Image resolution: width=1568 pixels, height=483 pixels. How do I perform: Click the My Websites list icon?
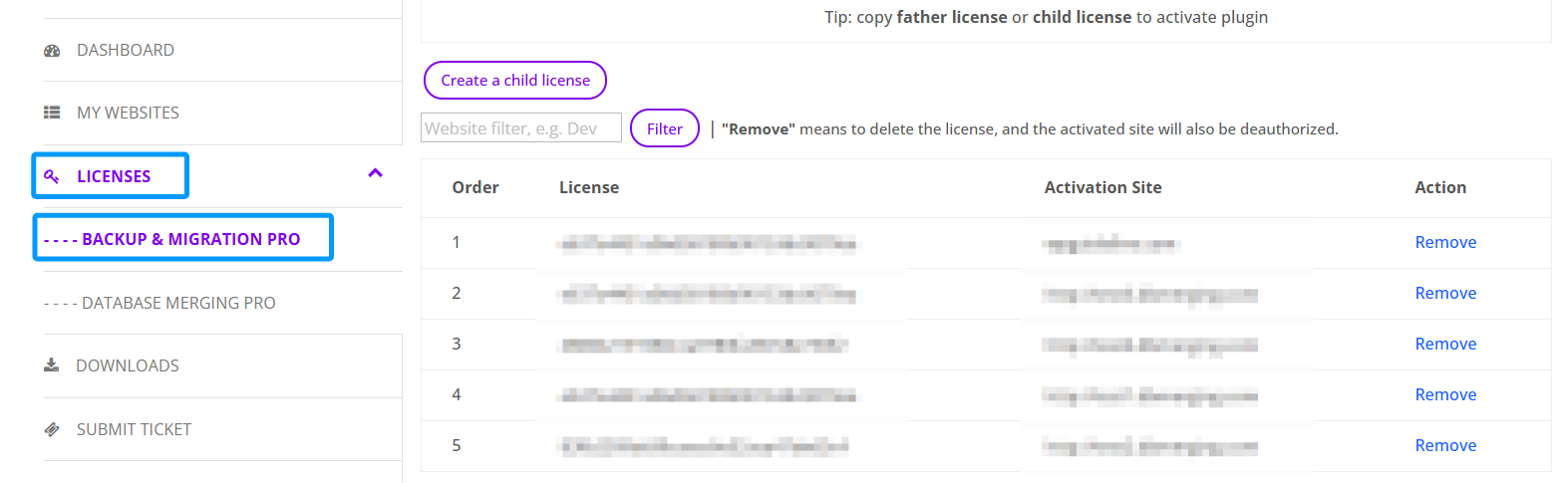(x=52, y=114)
